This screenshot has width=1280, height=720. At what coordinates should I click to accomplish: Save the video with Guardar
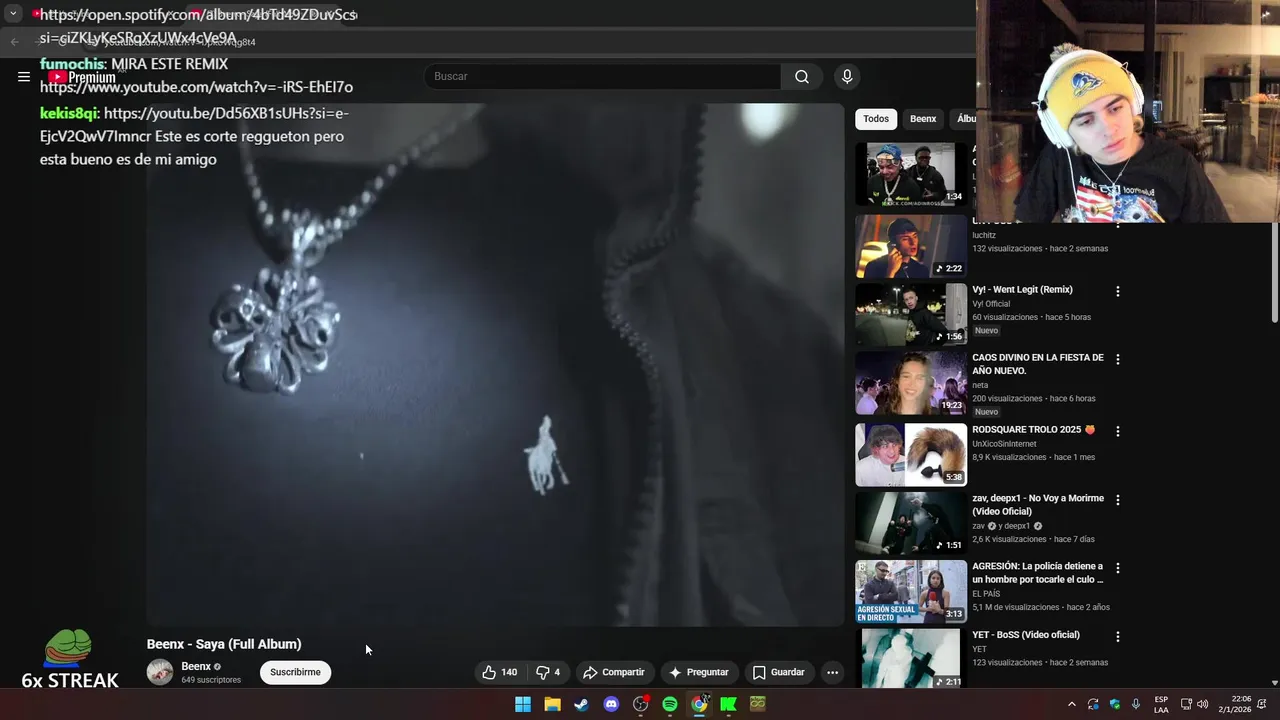pyautogui.click(x=778, y=672)
